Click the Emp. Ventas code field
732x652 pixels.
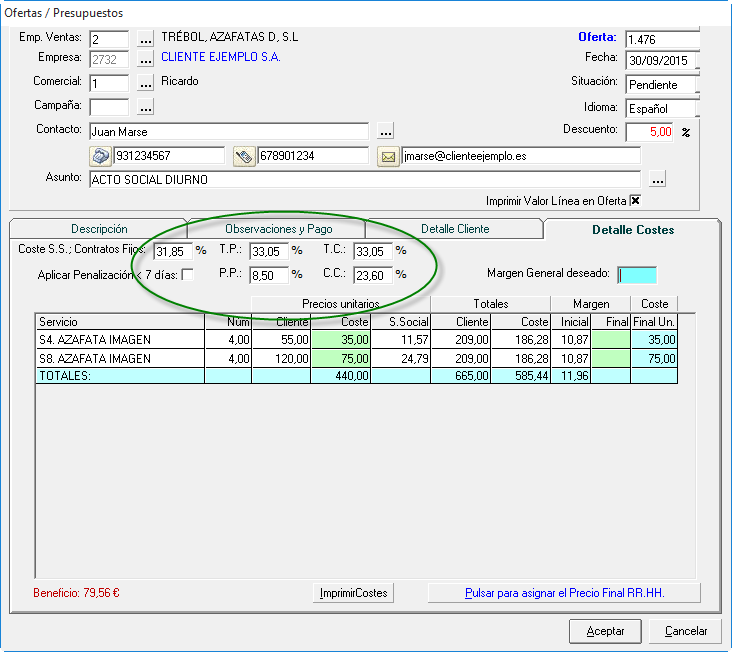[x=109, y=39]
